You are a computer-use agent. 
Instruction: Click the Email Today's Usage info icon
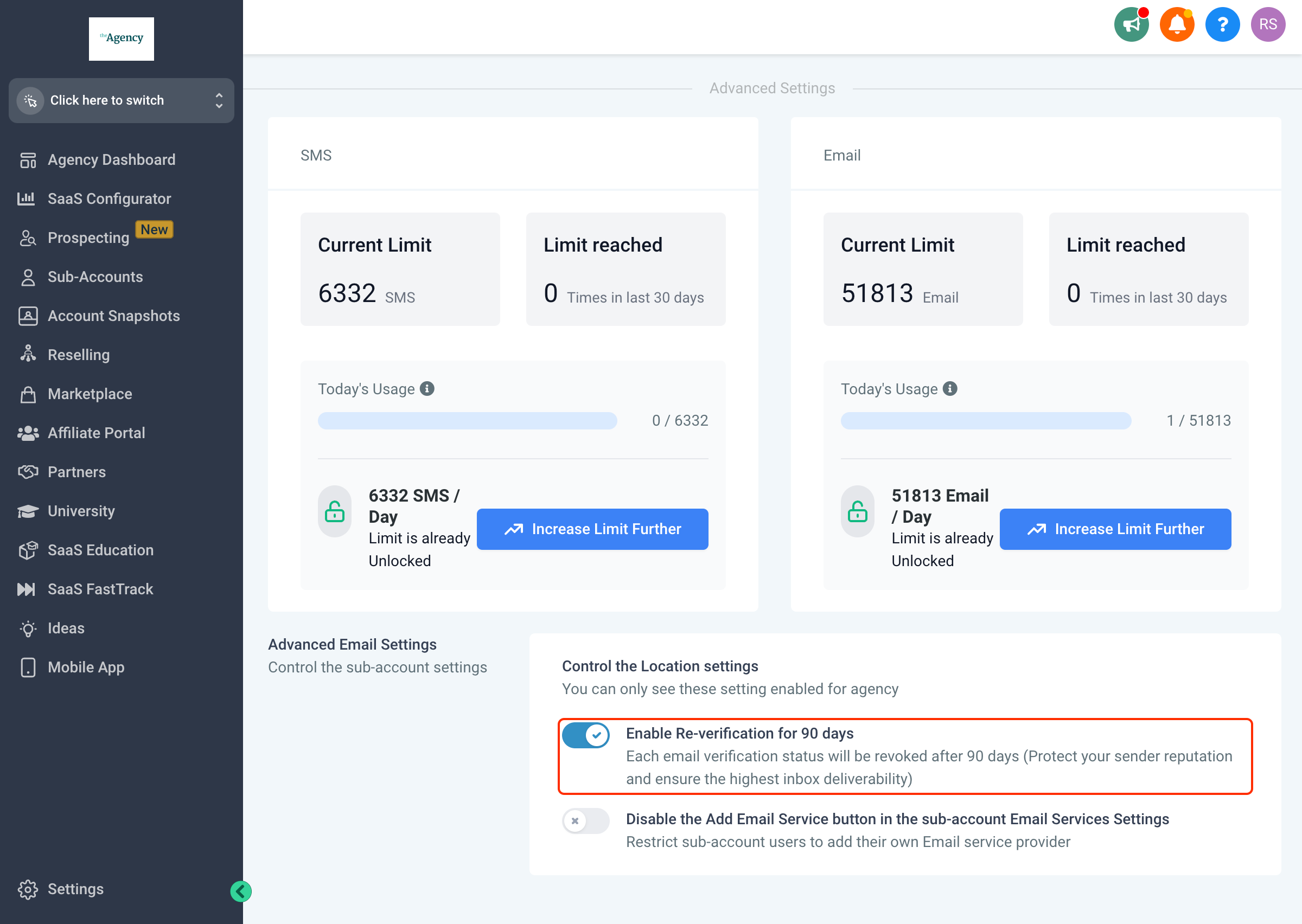[x=950, y=389]
